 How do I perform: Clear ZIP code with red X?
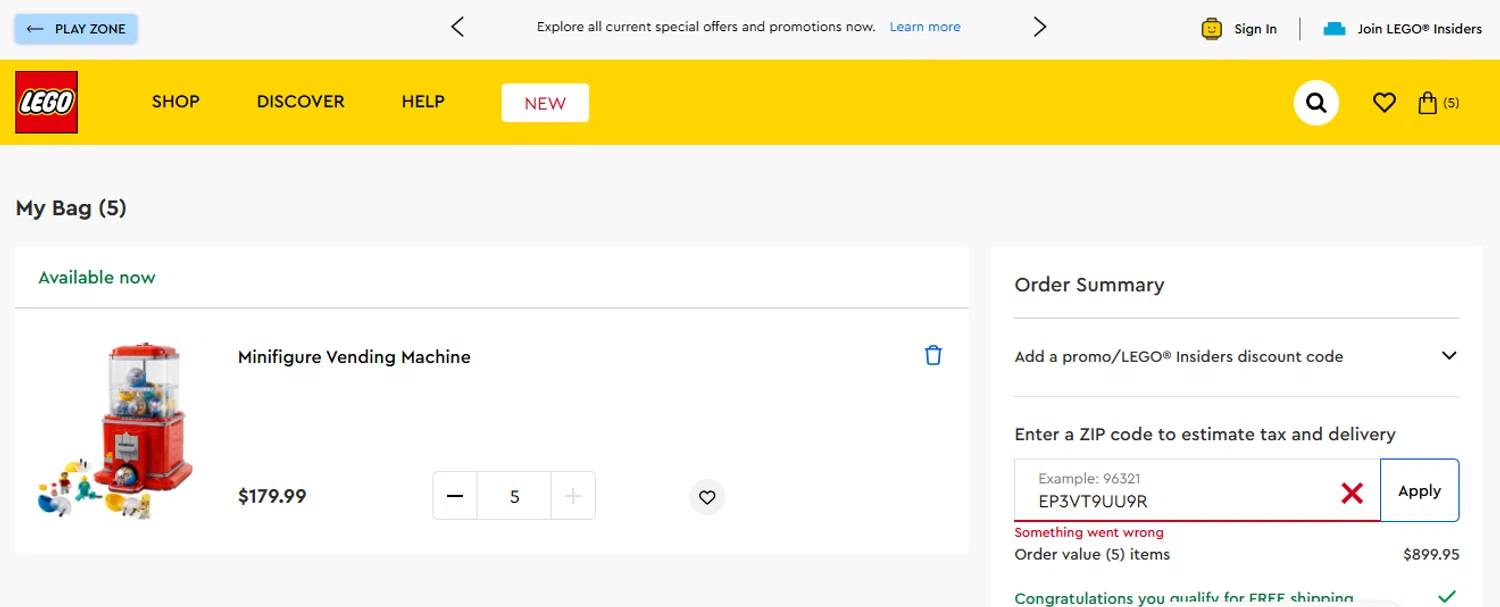(x=1352, y=492)
